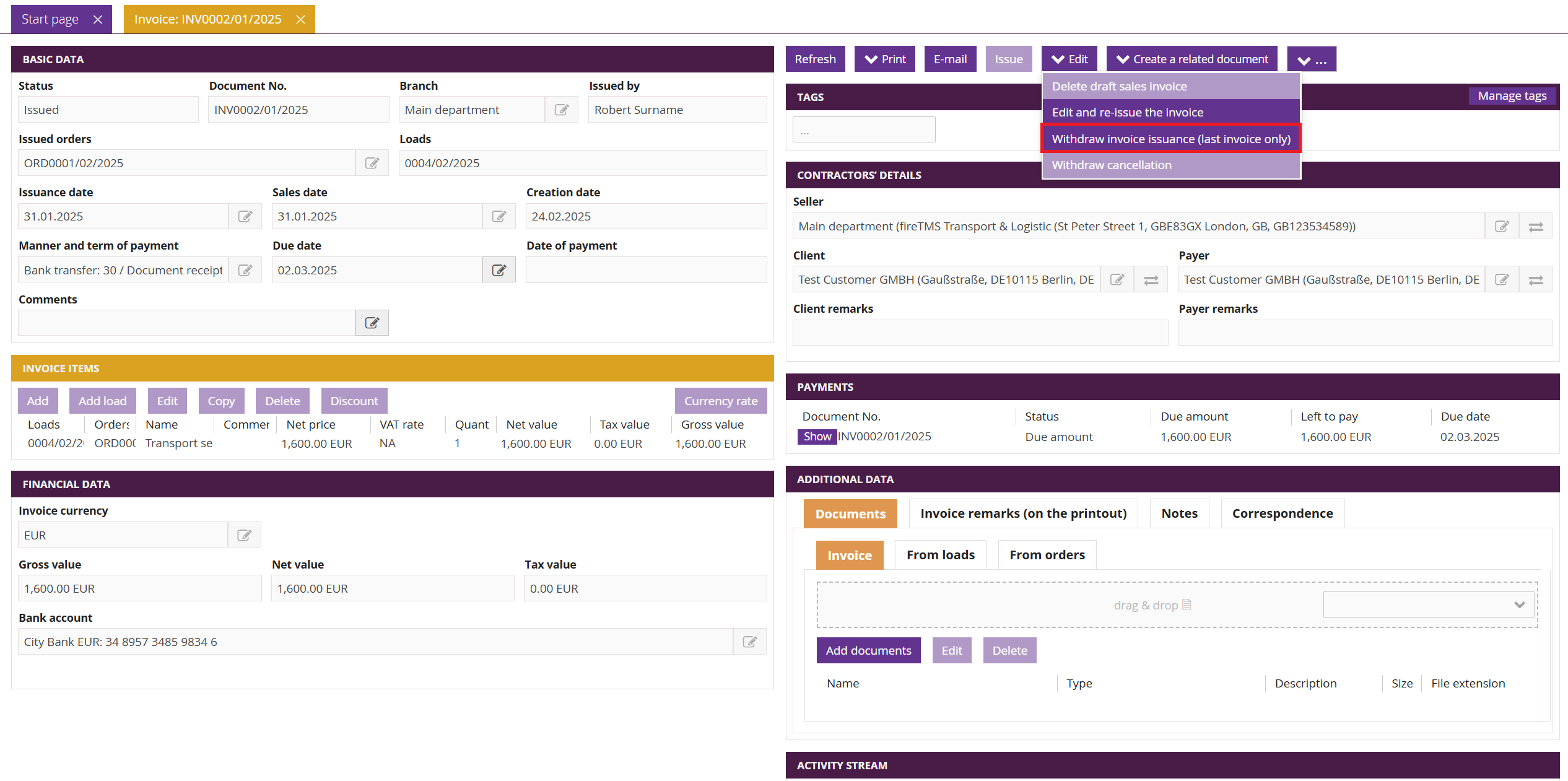Expand the document type combo box

pos(1429,604)
